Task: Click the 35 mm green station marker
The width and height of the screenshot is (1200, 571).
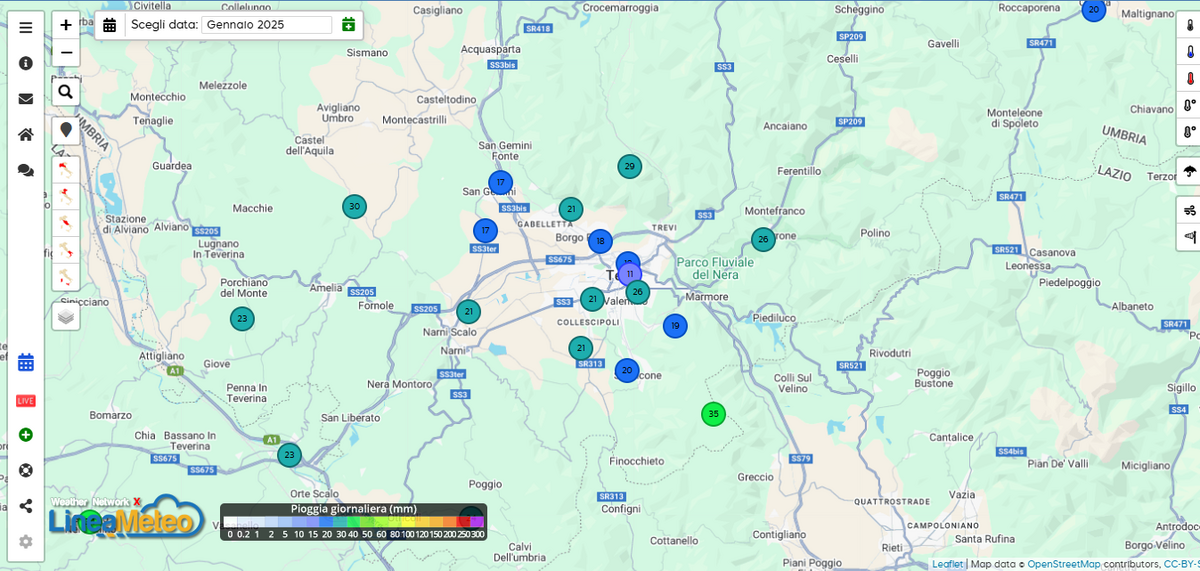Action: click(x=713, y=414)
